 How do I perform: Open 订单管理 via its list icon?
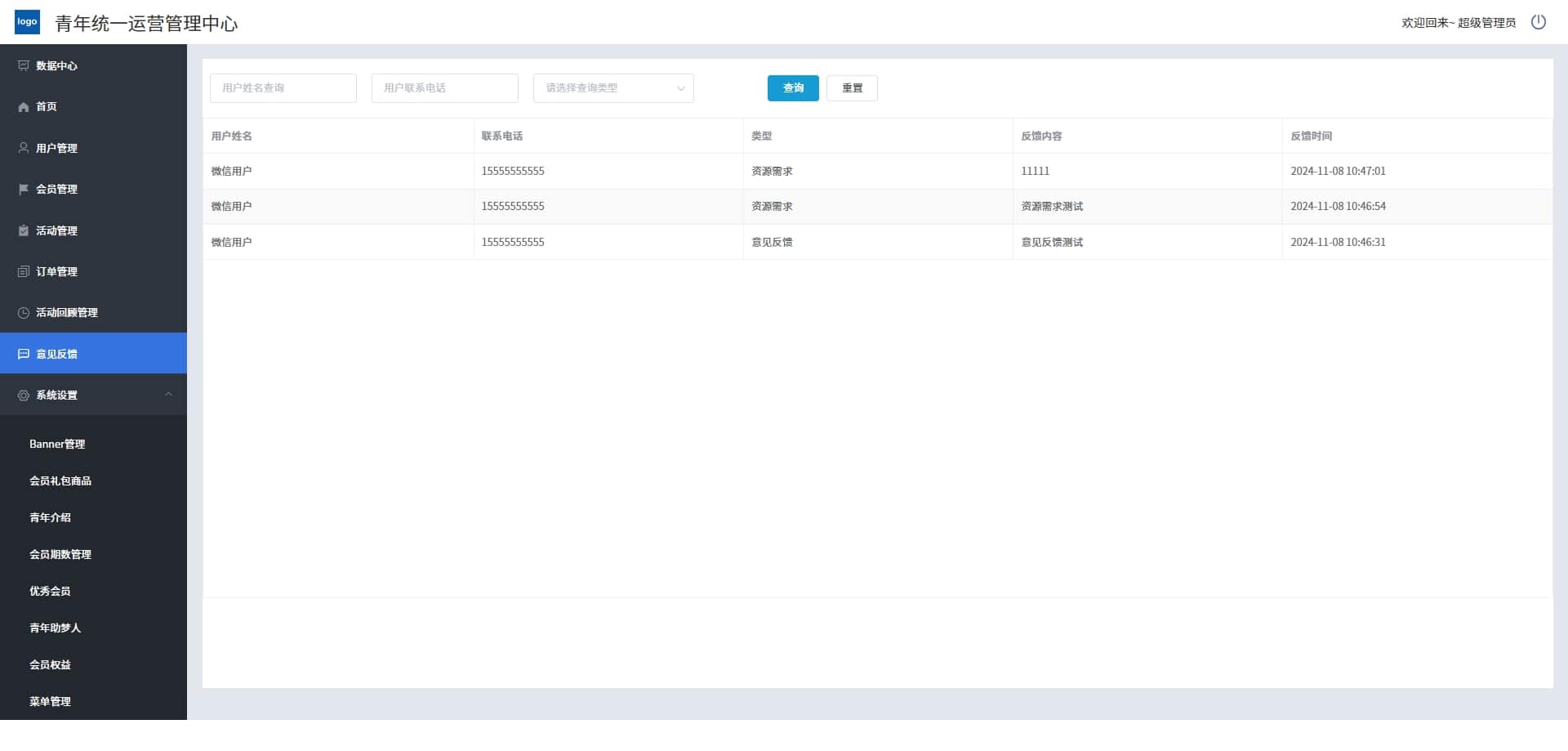(24, 271)
